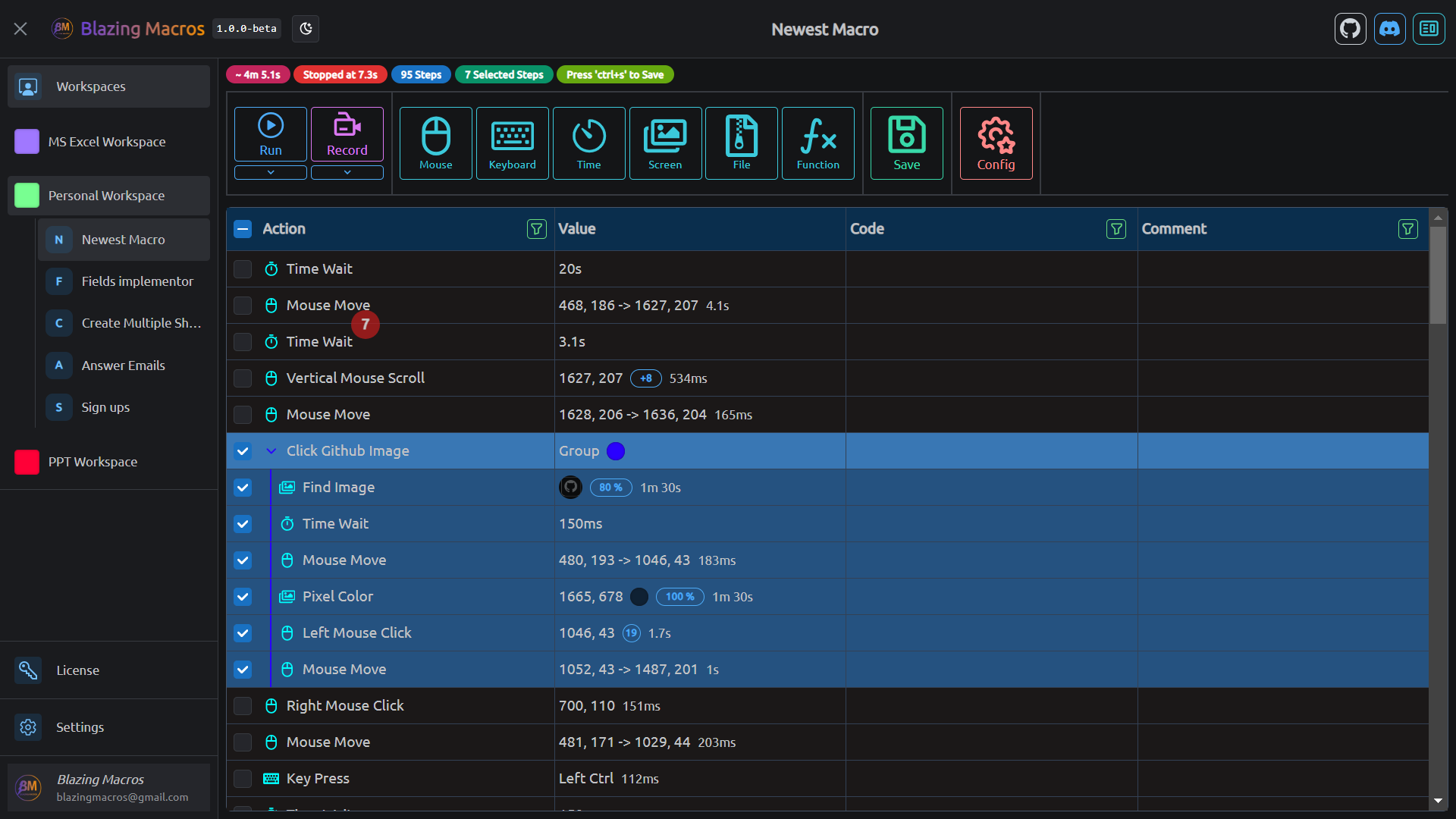
Task: Open Workspaces in sidebar
Action: [x=109, y=86]
